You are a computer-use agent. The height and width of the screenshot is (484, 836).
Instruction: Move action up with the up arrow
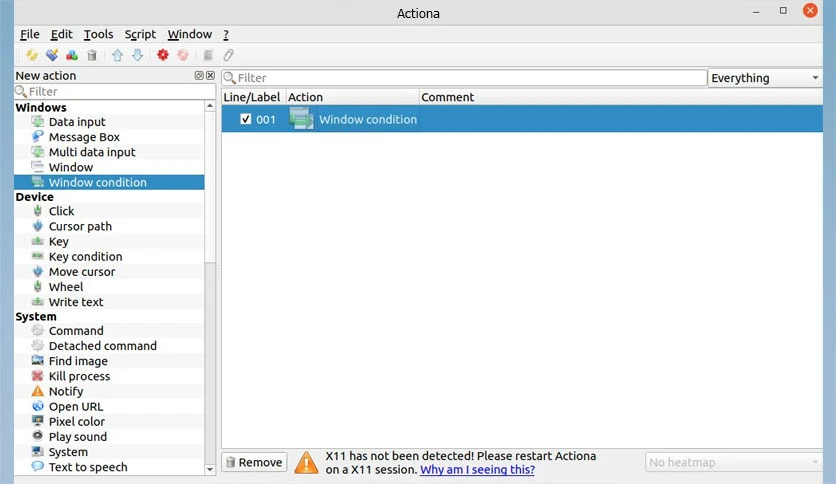118,55
